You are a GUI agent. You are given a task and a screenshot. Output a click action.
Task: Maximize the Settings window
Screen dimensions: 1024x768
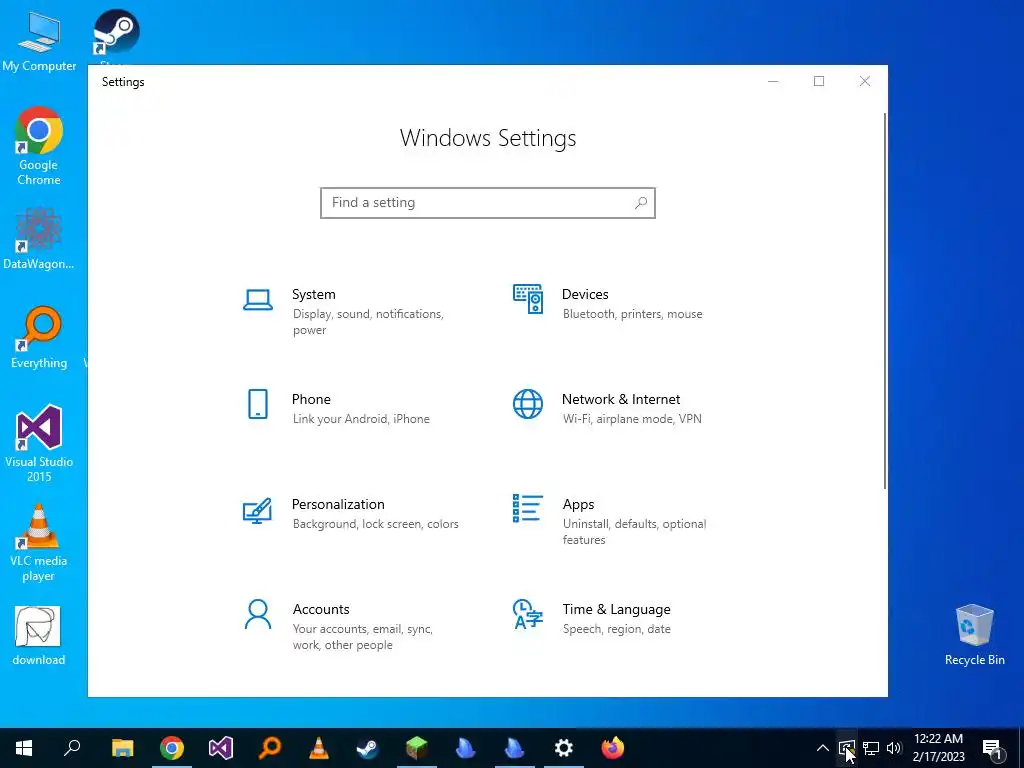point(819,81)
